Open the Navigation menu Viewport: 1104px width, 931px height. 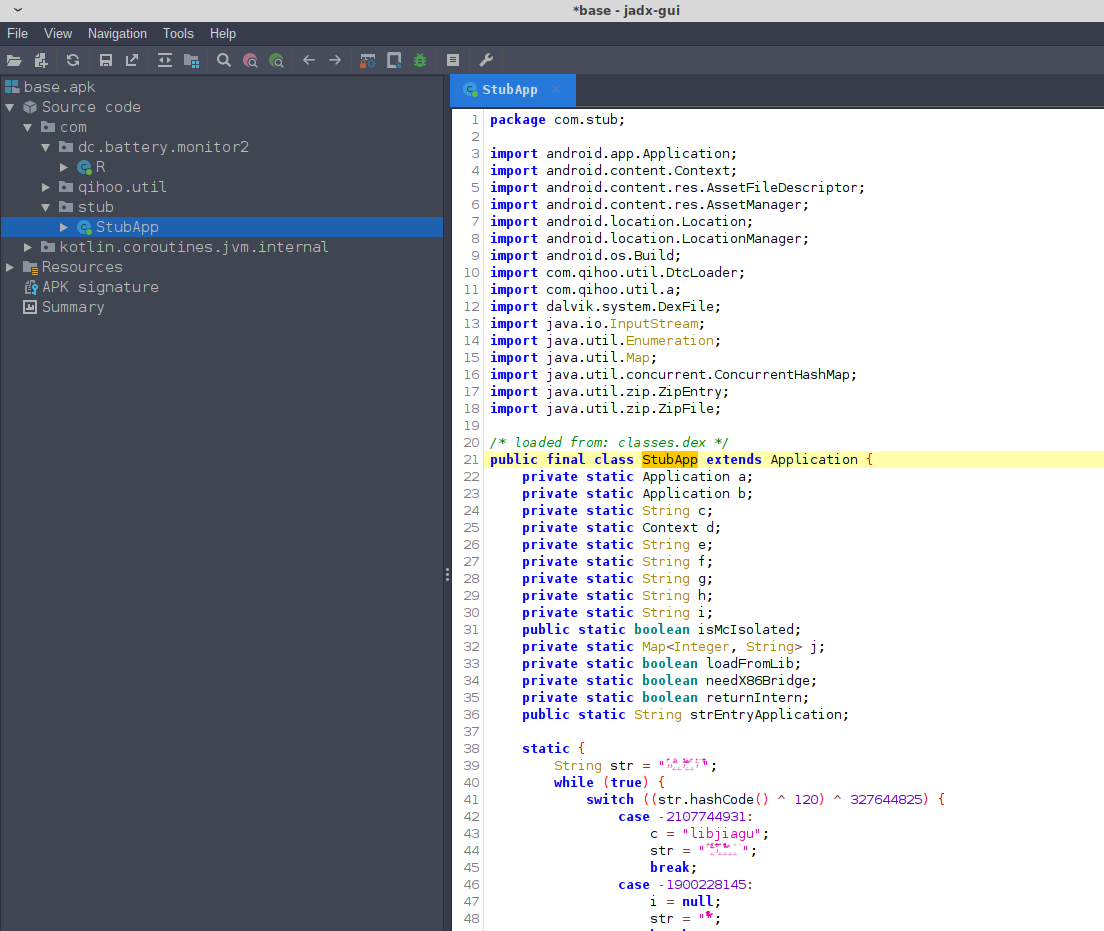pos(117,34)
